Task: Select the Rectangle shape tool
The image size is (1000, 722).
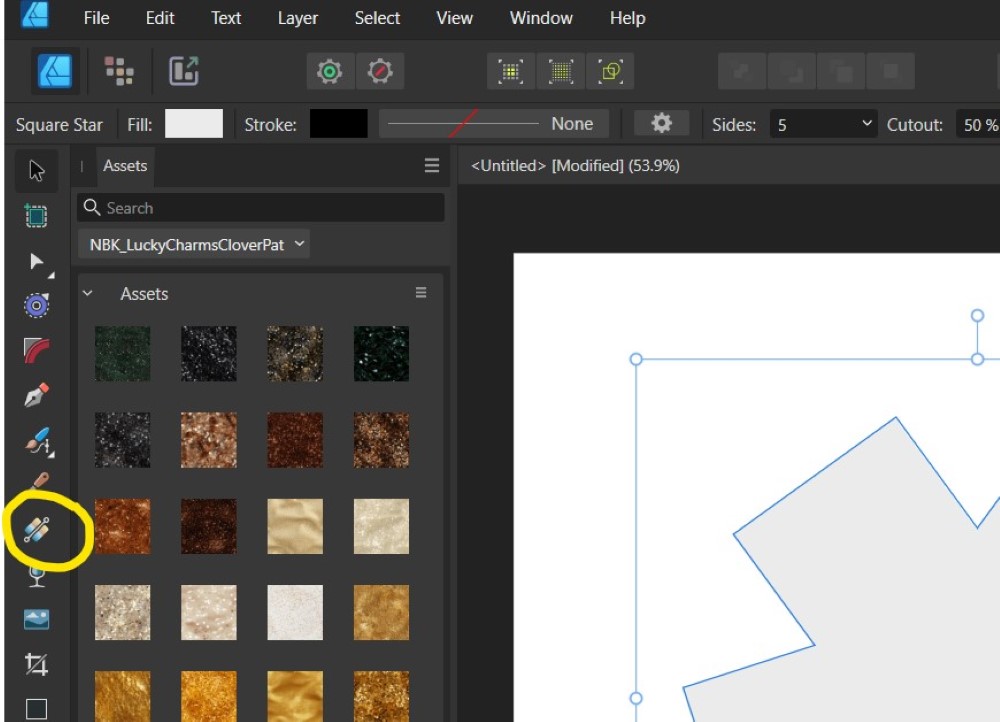Action: [36, 709]
